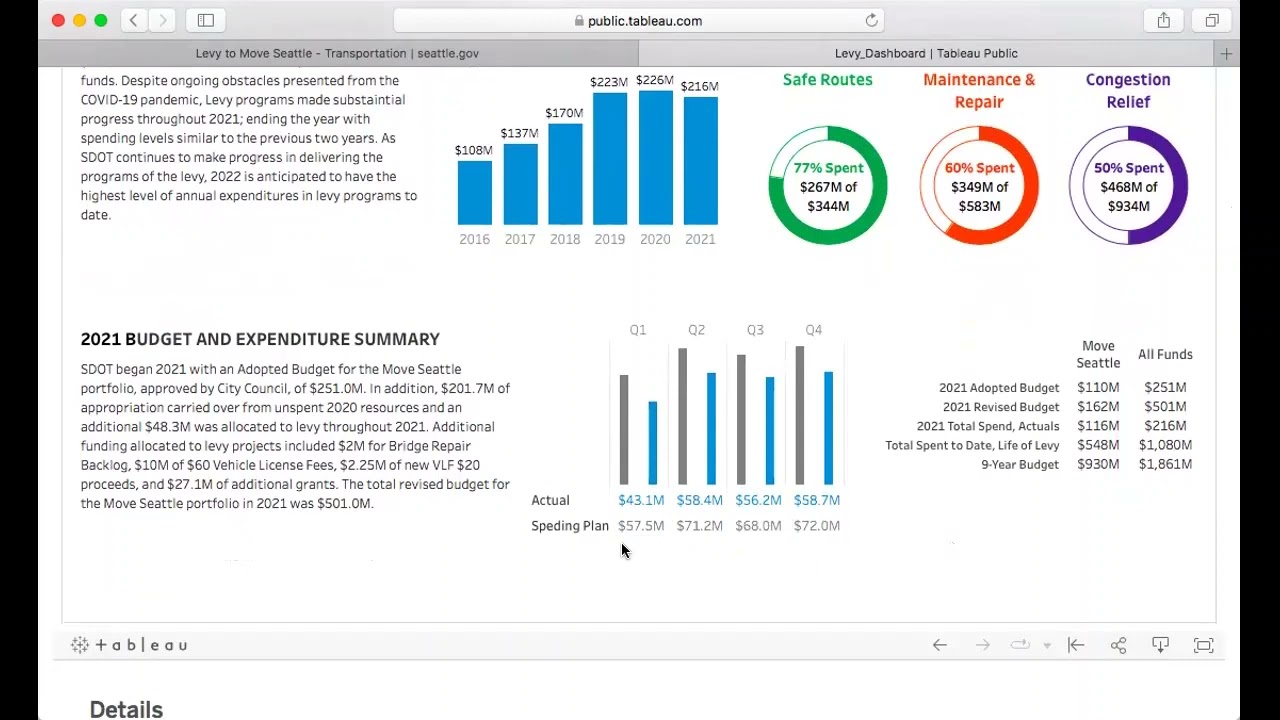The height and width of the screenshot is (720, 1280).
Task: Click the Congestion Relief heading
Action: pyautogui.click(x=1128, y=90)
